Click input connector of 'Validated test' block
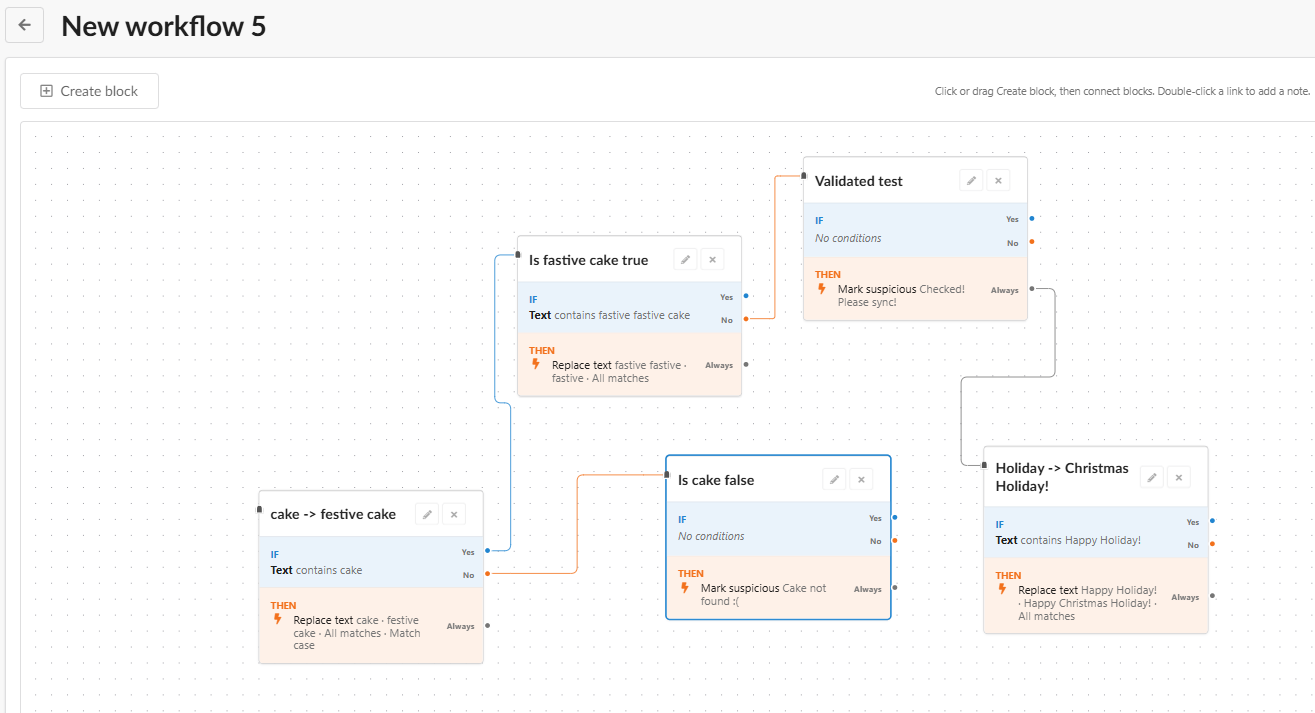Image resolution: width=1315 pixels, height=713 pixels. point(804,176)
